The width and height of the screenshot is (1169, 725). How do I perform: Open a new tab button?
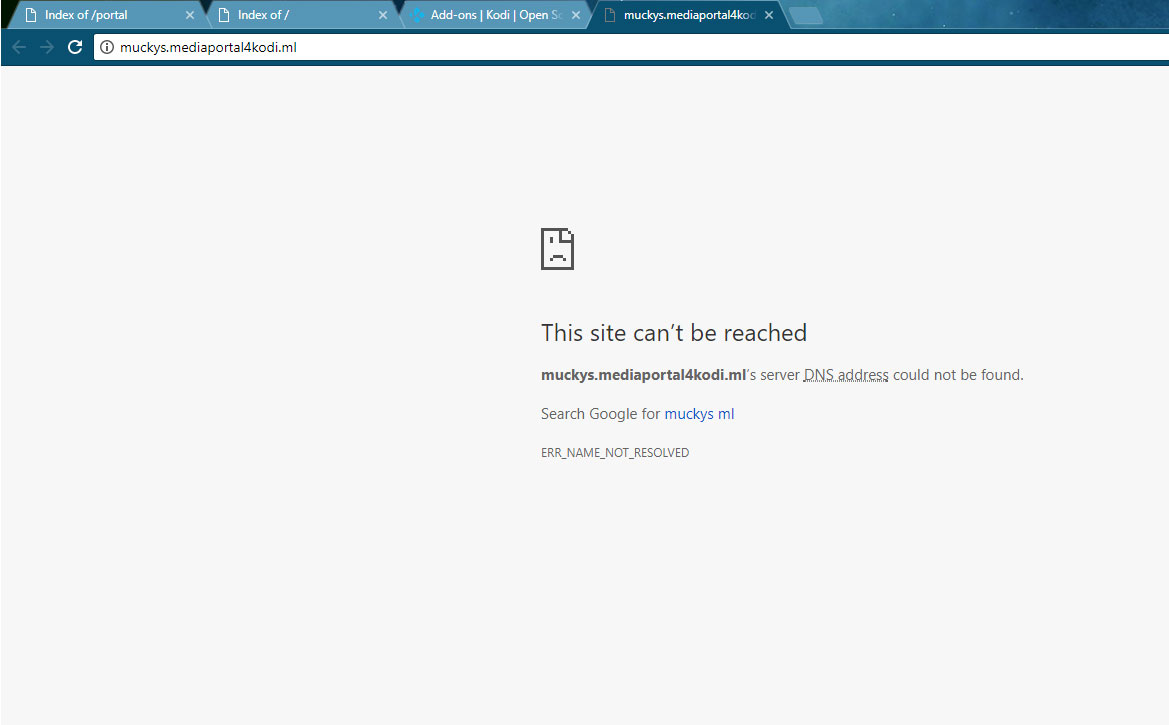pyautogui.click(x=806, y=16)
